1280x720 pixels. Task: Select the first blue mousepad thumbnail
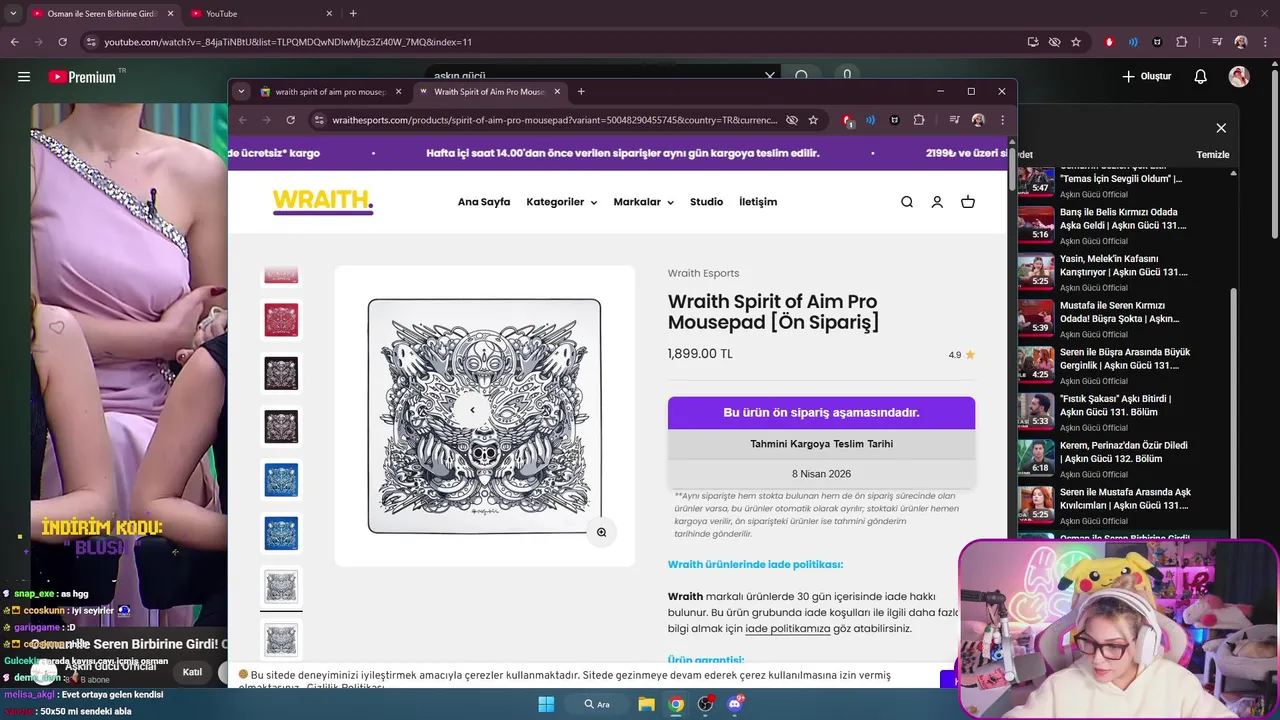(281, 480)
